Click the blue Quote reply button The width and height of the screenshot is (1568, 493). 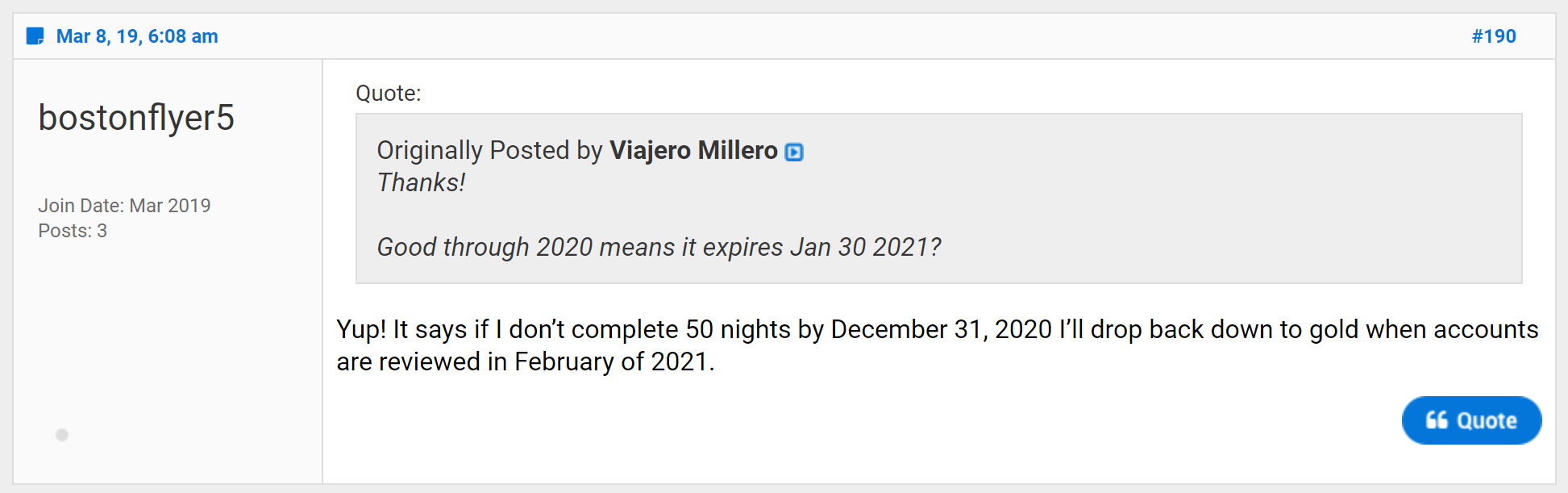pyautogui.click(x=1471, y=420)
